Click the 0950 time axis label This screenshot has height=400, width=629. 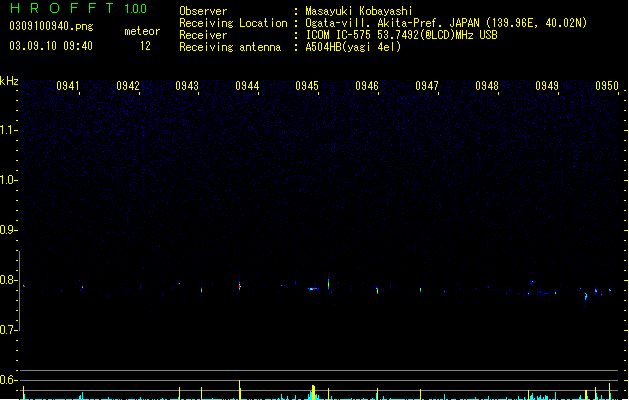(x=607, y=86)
